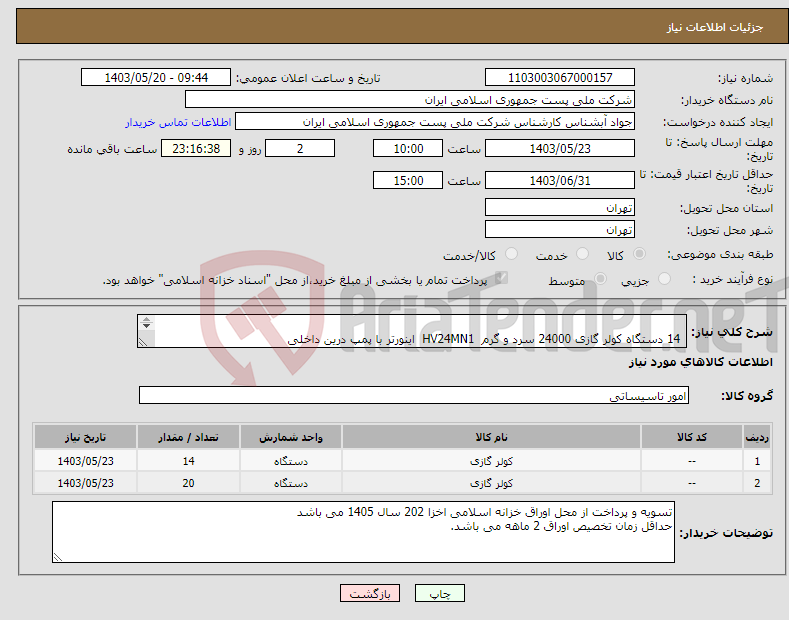
Task: Click the description box scroll up arrow
Action: (146, 320)
